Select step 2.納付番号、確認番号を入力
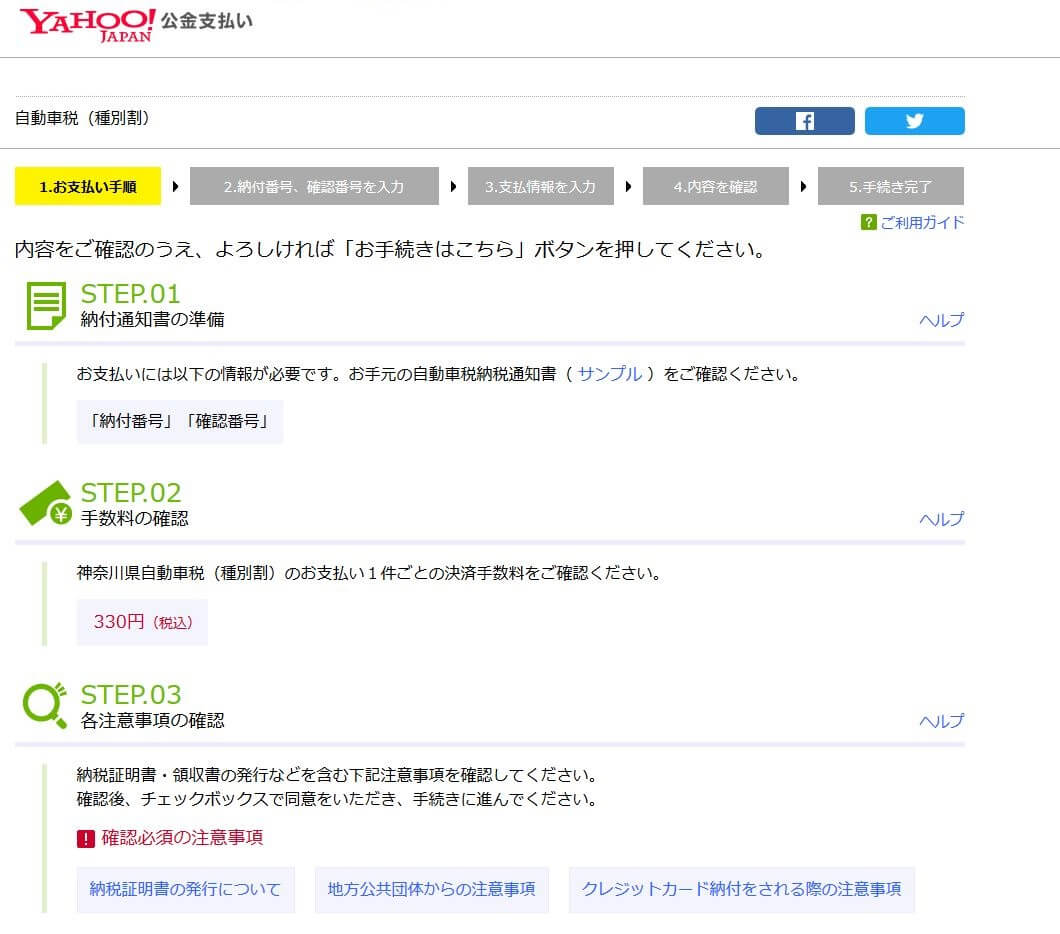This screenshot has width=1060, height=934. (314, 187)
